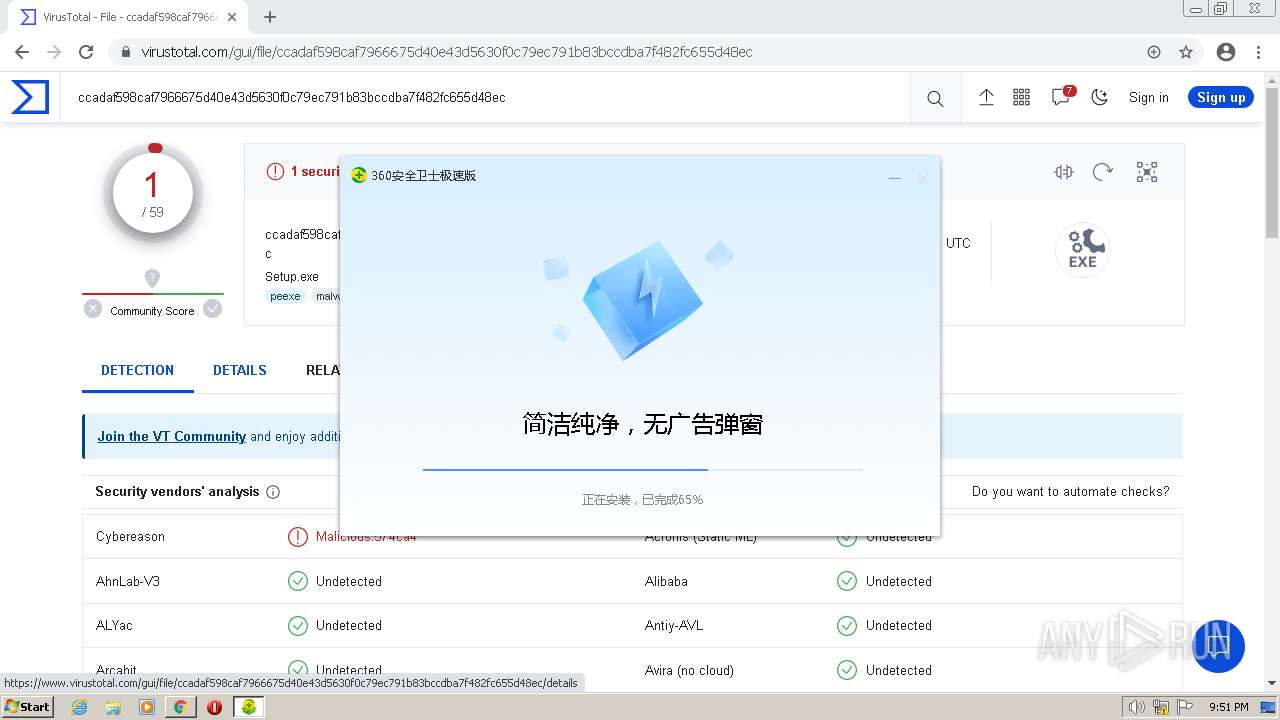
Task: Open Chrome from the taskbar
Action: pos(180,707)
